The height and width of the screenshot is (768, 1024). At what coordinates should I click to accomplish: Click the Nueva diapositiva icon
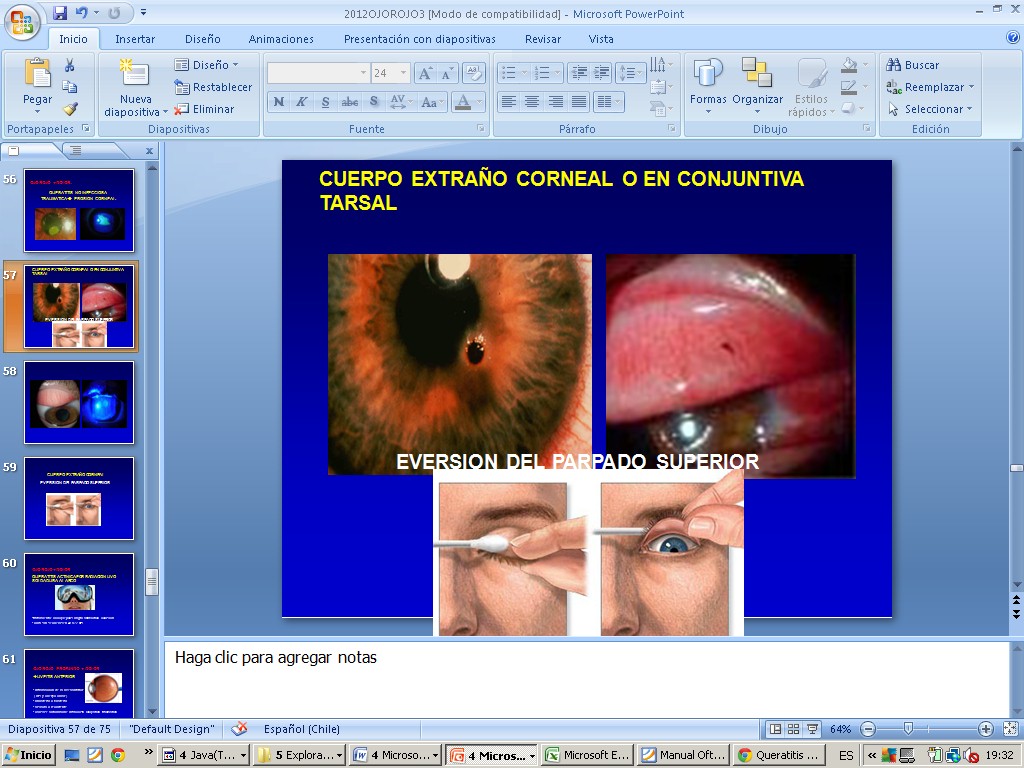pos(134,76)
